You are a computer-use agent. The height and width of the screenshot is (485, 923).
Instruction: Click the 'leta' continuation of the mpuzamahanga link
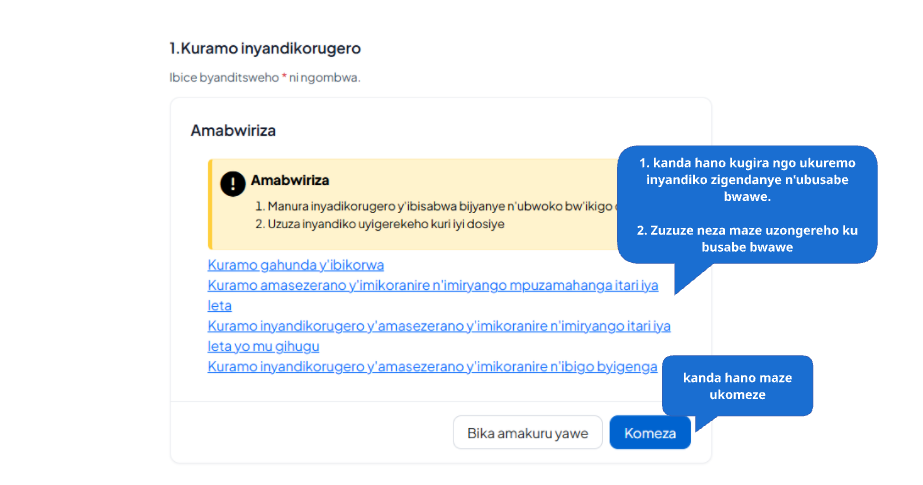(x=220, y=305)
